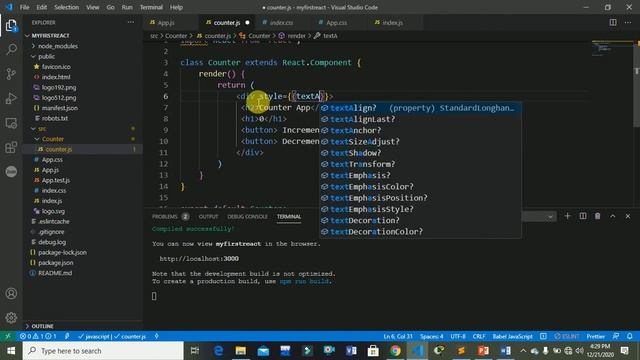This screenshot has height=360, width=640.
Task: Switch to the OUTPUT panel tab
Action: (x=208, y=216)
